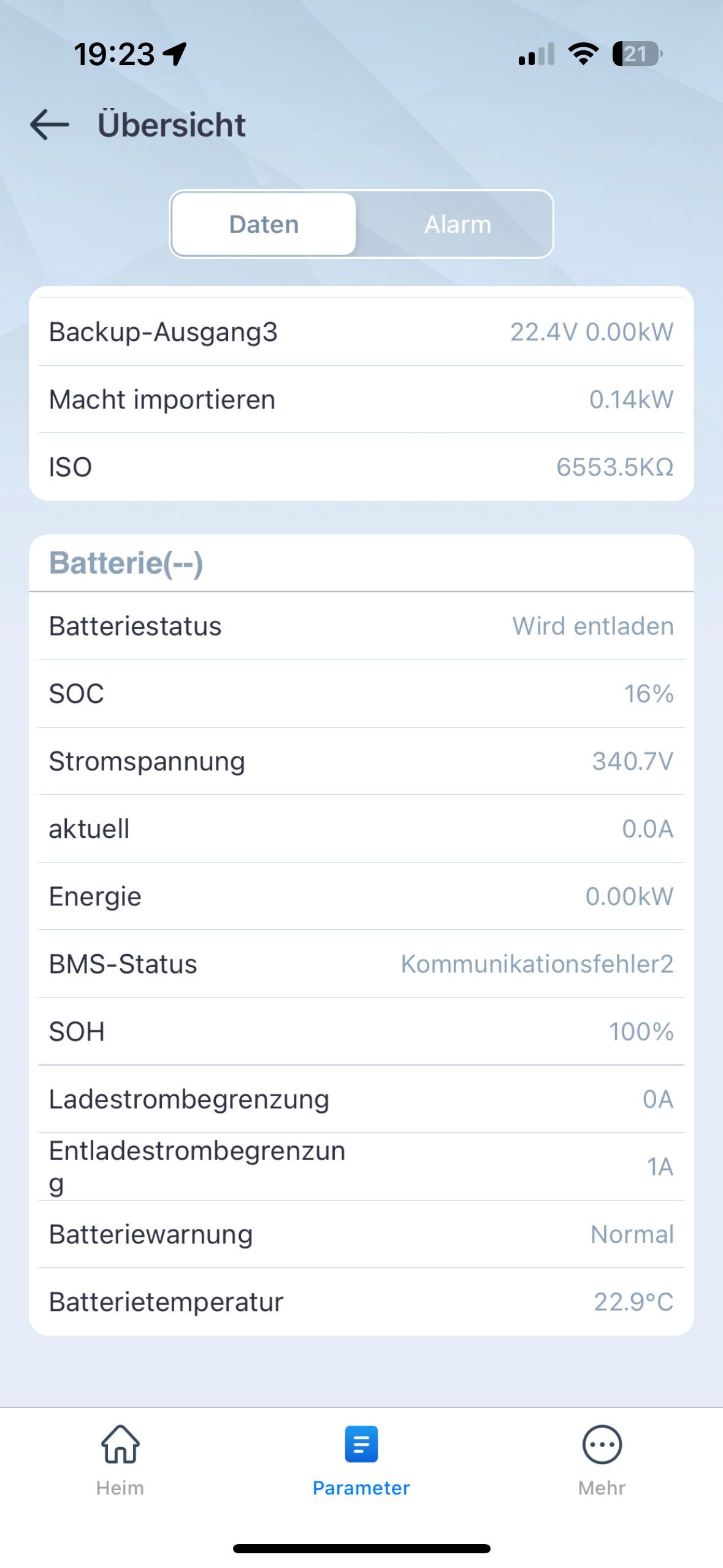Tap the back arrow icon
This screenshot has height=1568, width=723.
[x=50, y=125]
